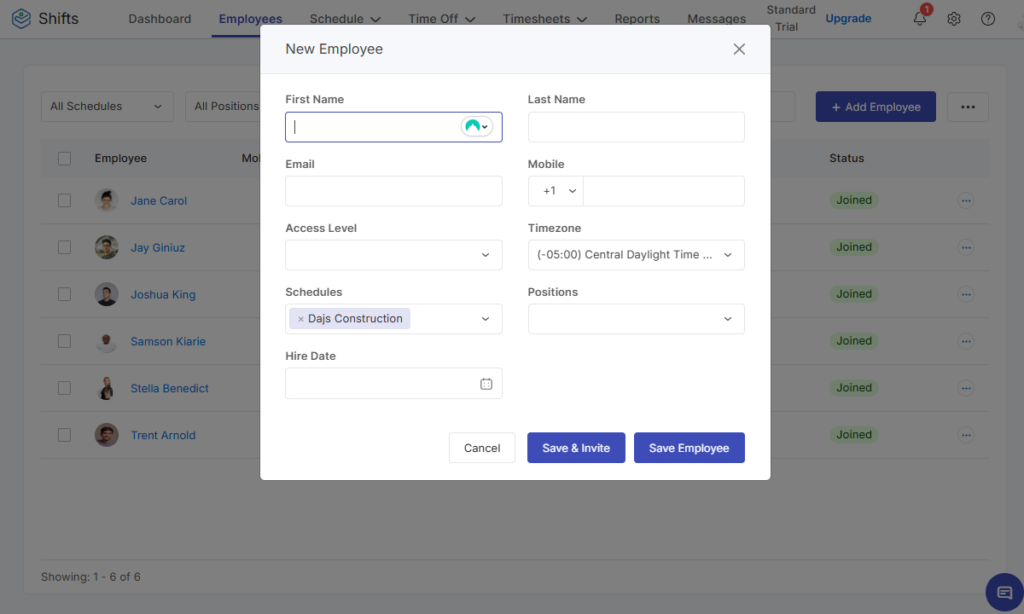Open the All Schedules filter
This screenshot has width=1024, height=614.
[107, 106]
